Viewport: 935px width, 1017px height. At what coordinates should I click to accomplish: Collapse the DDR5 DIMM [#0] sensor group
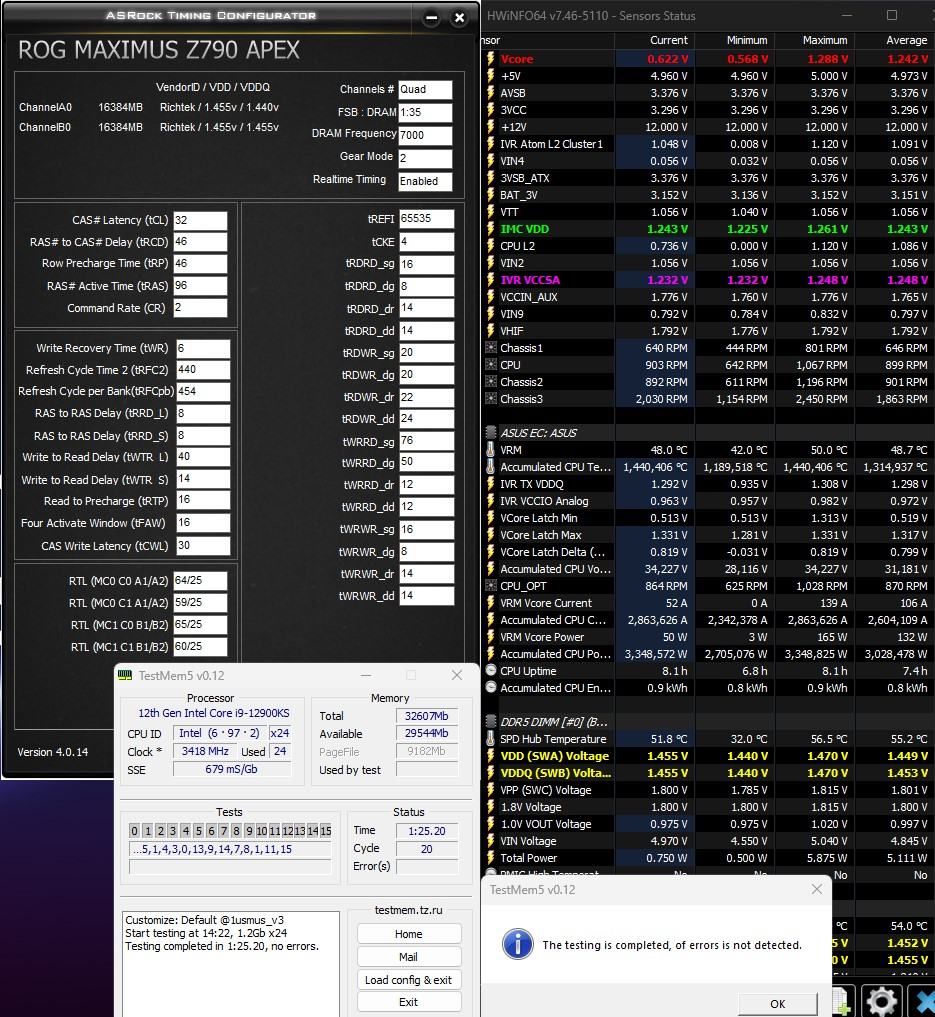coord(491,722)
